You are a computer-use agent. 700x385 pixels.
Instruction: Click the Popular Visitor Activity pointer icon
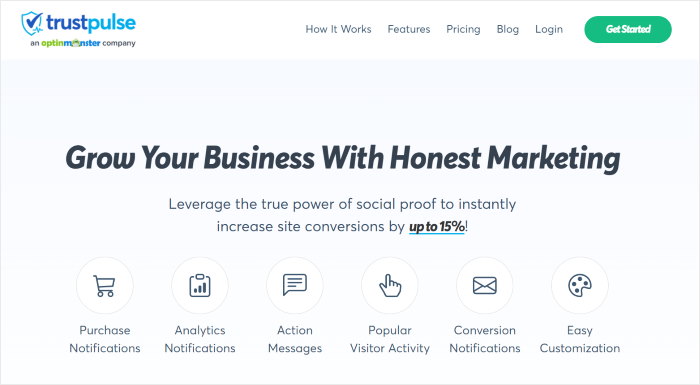click(390, 285)
